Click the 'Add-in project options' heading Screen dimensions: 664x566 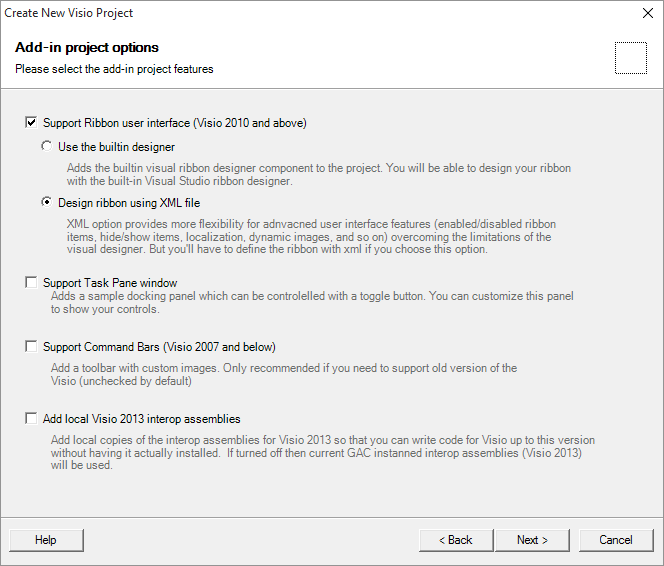coord(87,47)
